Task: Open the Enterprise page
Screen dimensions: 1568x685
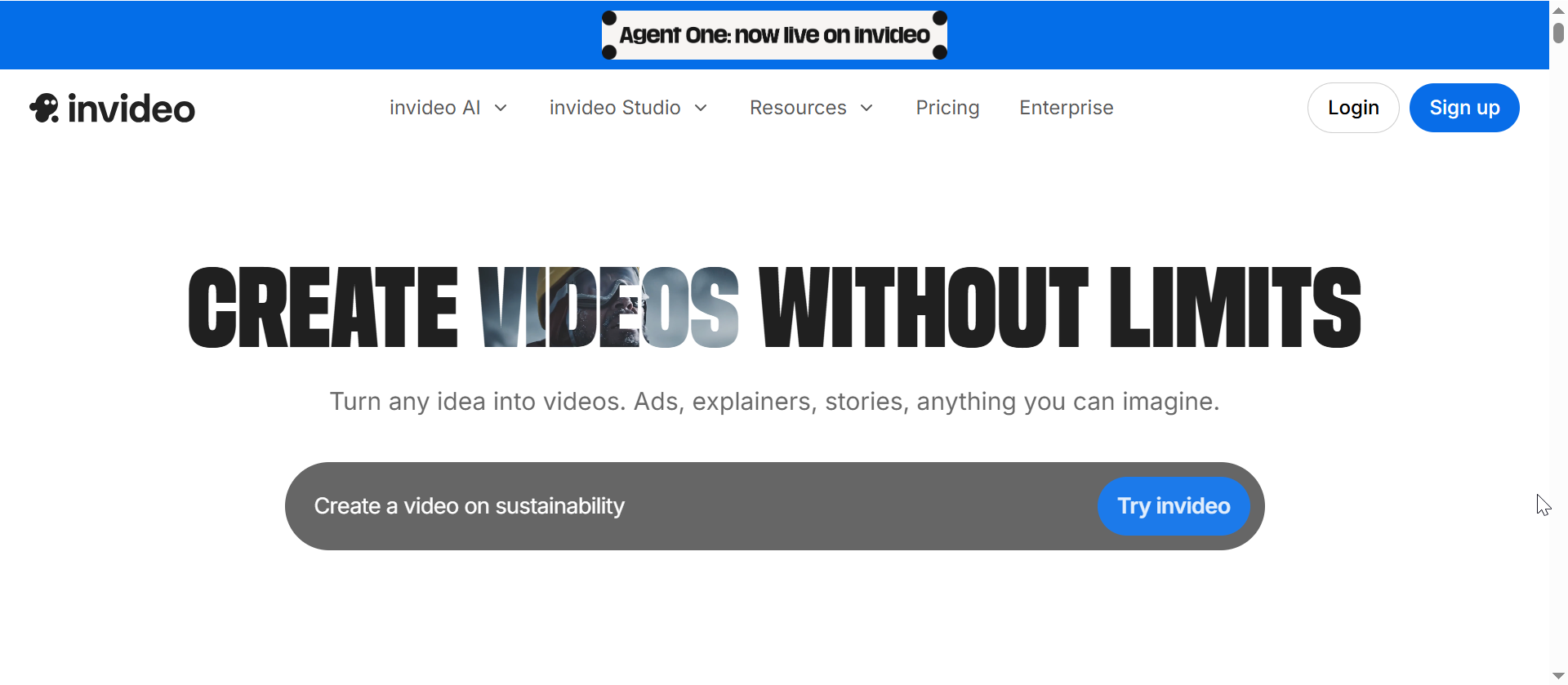Action: [x=1067, y=108]
